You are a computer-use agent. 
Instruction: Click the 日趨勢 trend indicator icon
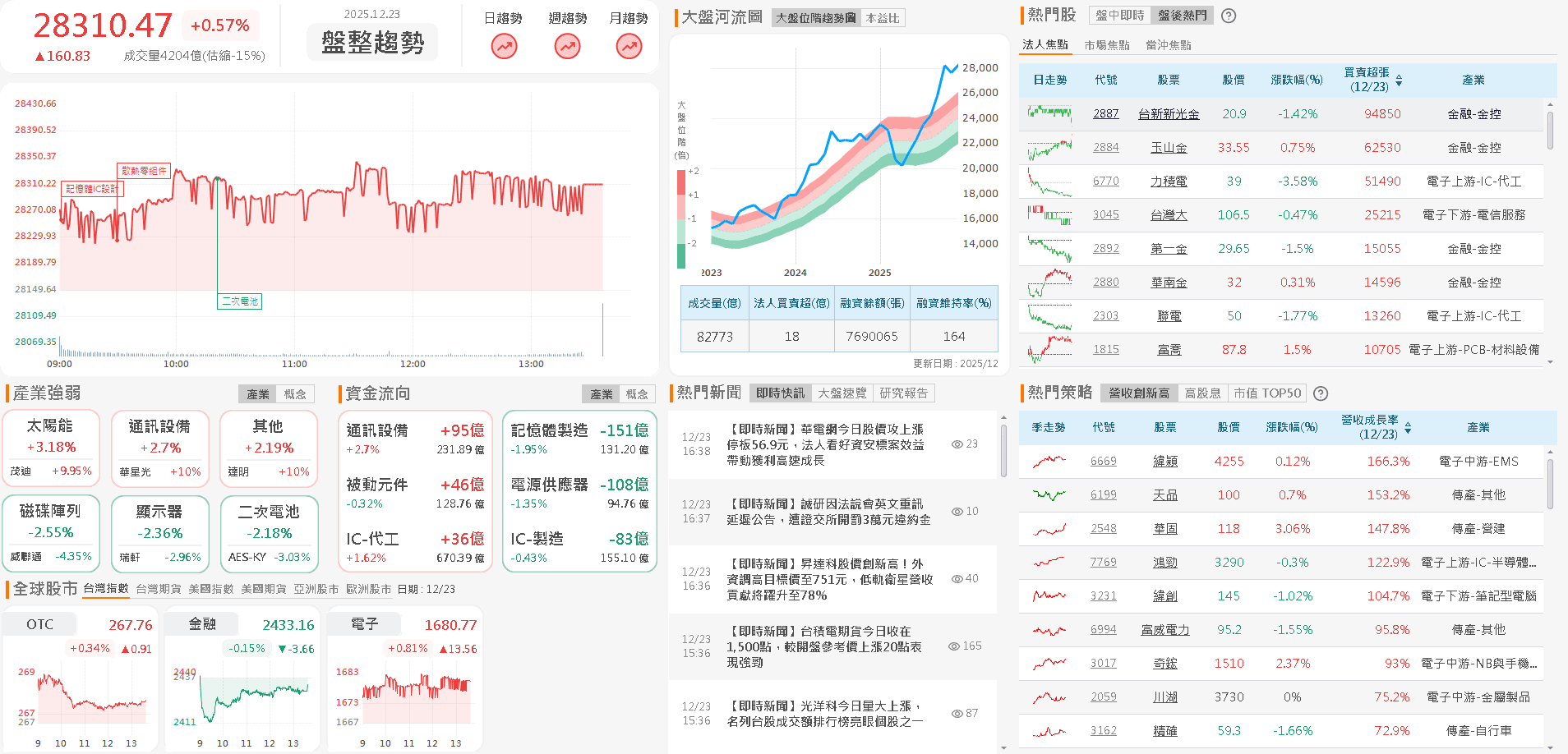pyautogui.click(x=504, y=47)
